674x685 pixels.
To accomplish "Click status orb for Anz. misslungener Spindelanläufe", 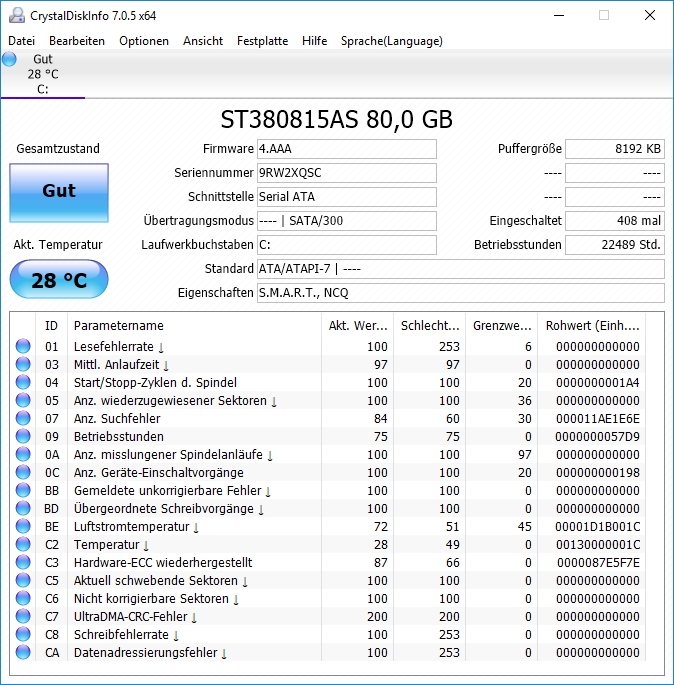I will coord(23,454).
